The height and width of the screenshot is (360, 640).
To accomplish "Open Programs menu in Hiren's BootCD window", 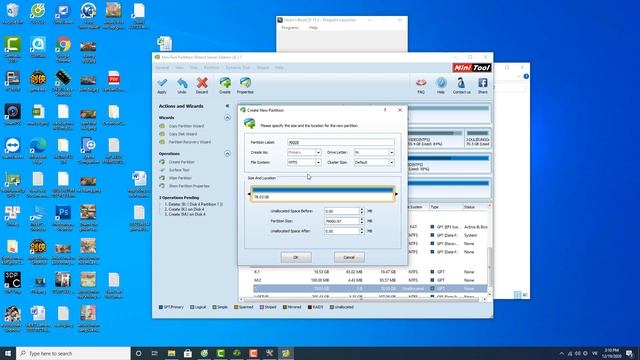I will coord(290,28).
